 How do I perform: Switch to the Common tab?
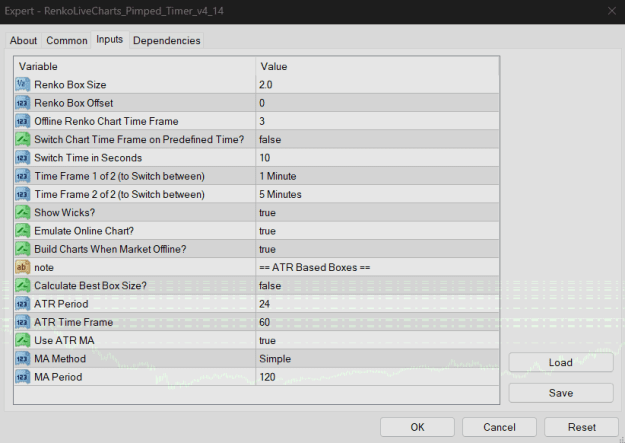coord(67,41)
